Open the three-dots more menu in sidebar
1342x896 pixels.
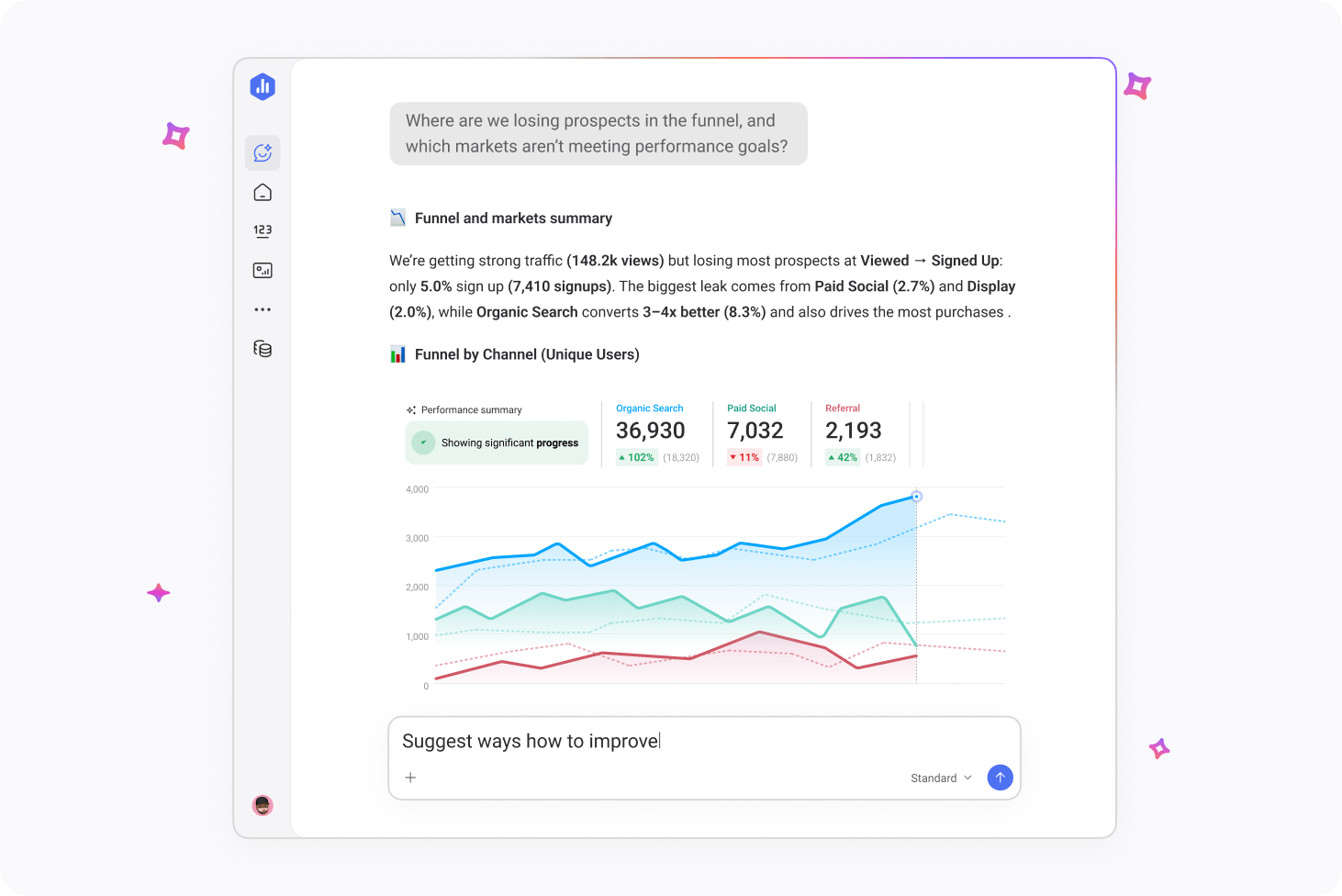click(263, 309)
